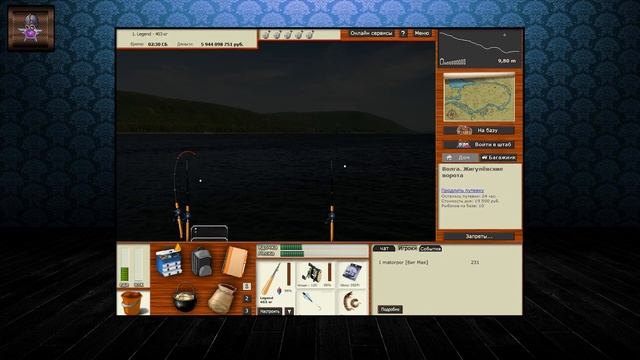Select the worm bait slot
The image size is (640, 360).
point(352,302)
